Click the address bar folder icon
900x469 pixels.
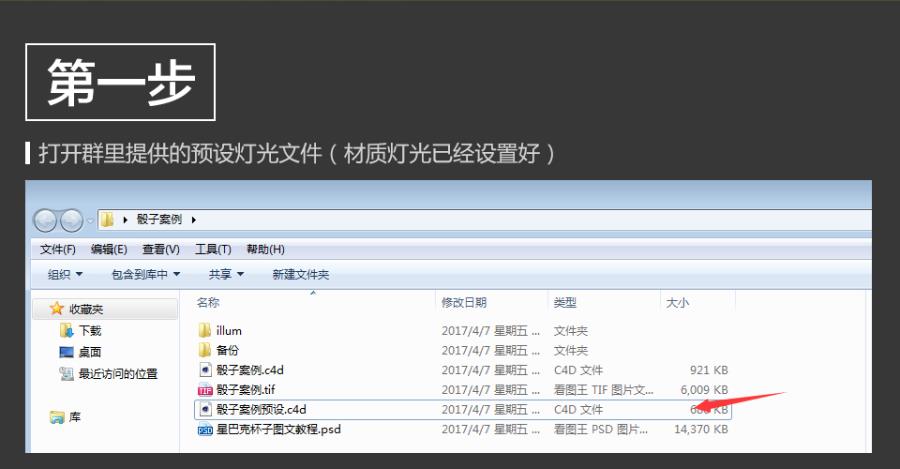click(107, 220)
